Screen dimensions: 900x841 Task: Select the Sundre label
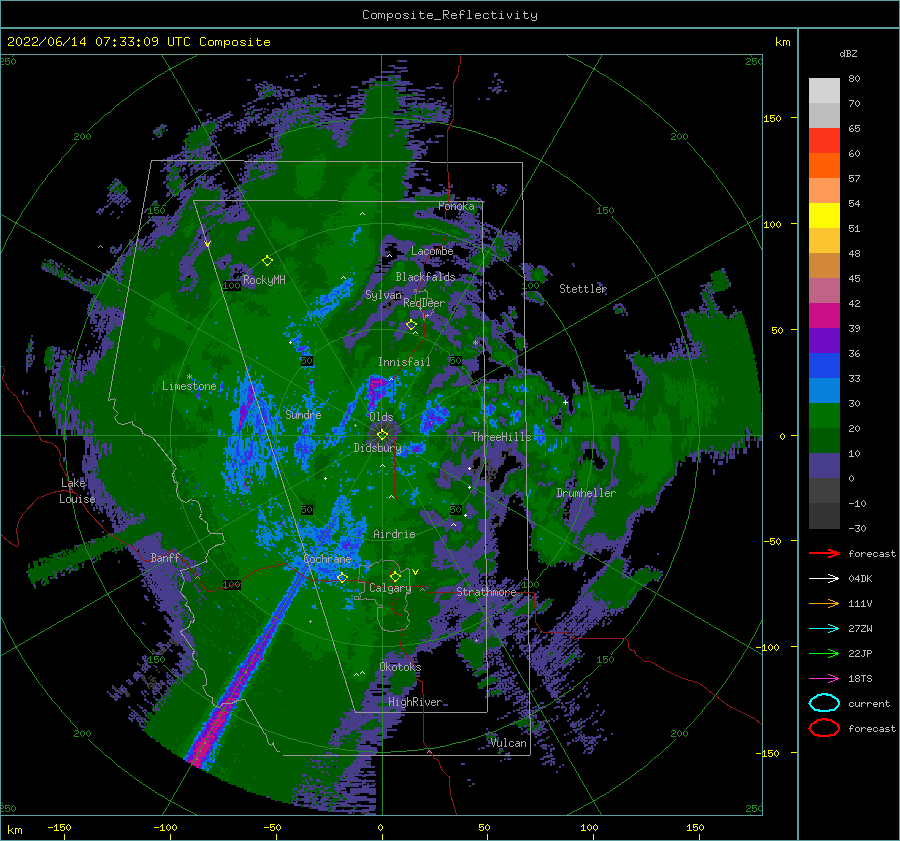(303, 414)
